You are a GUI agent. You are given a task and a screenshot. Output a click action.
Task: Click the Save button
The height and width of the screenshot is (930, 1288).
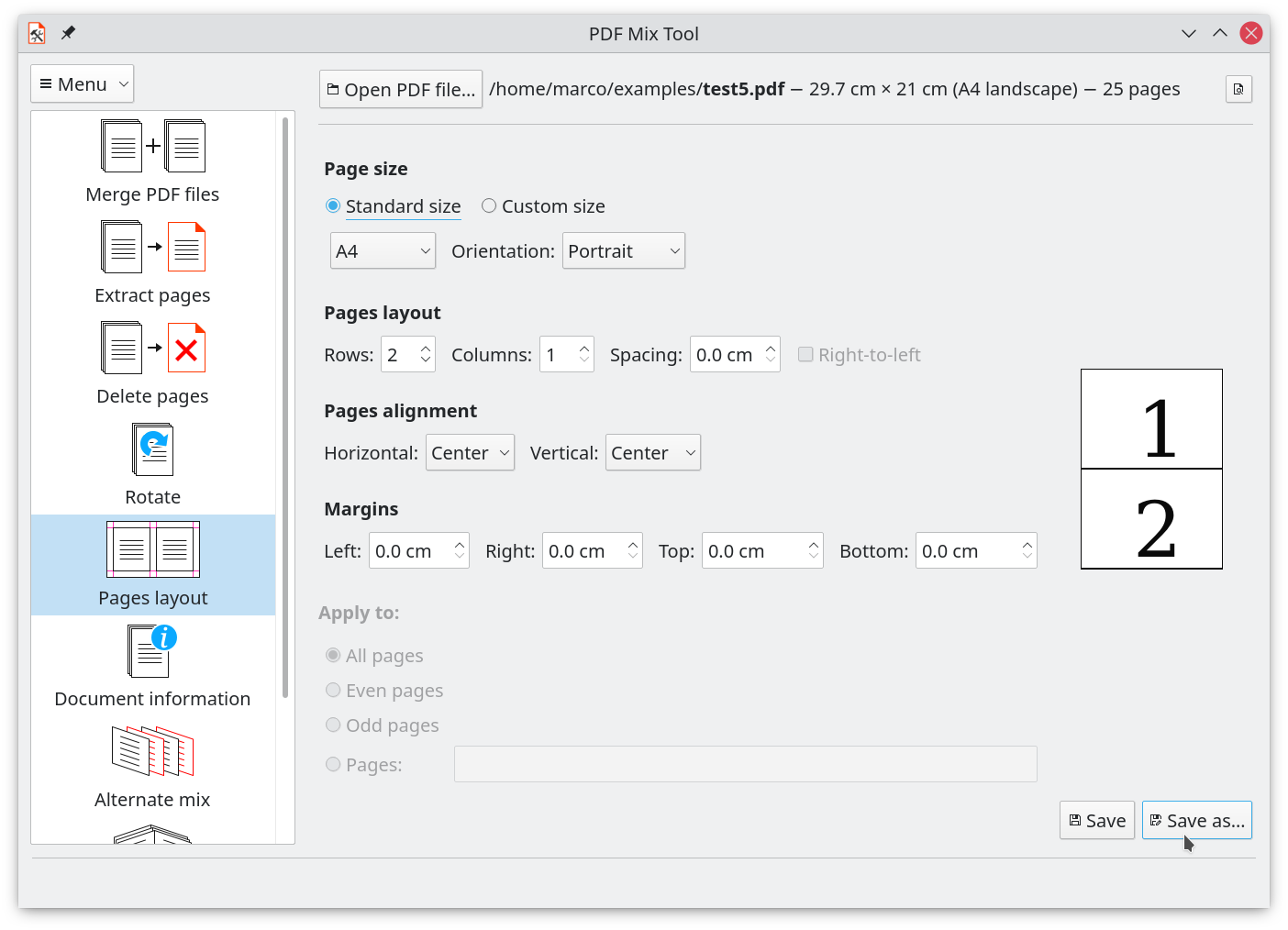coord(1097,821)
